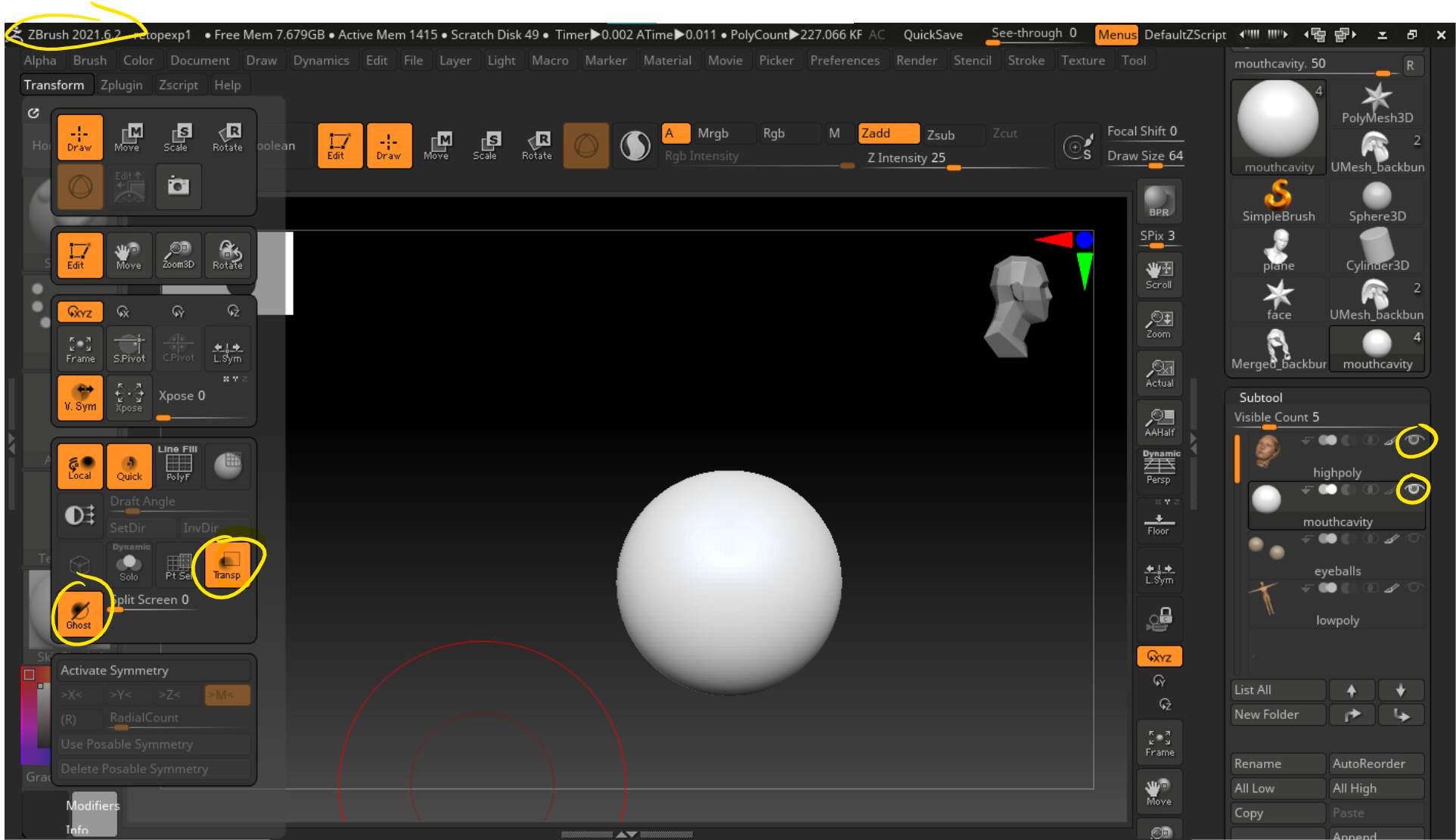This screenshot has width=1456, height=840.
Task: Enable the Ghost transparency mode
Action: [x=78, y=612]
